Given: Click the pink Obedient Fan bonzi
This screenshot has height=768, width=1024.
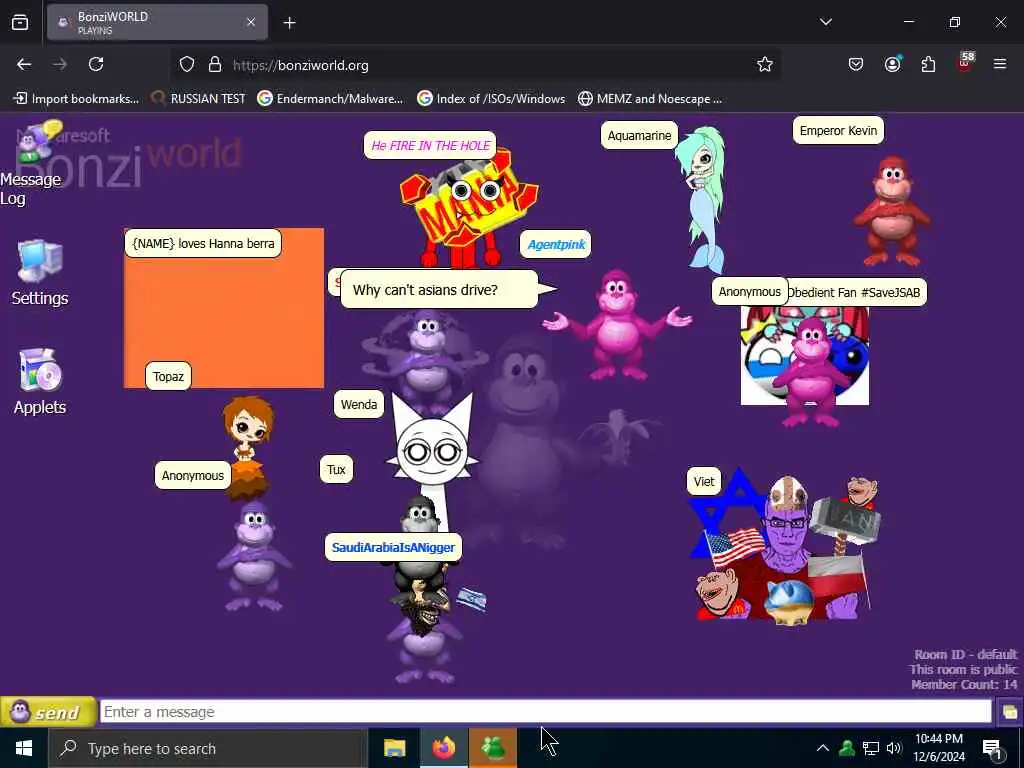Looking at the screenshot, I should (810, 371).
